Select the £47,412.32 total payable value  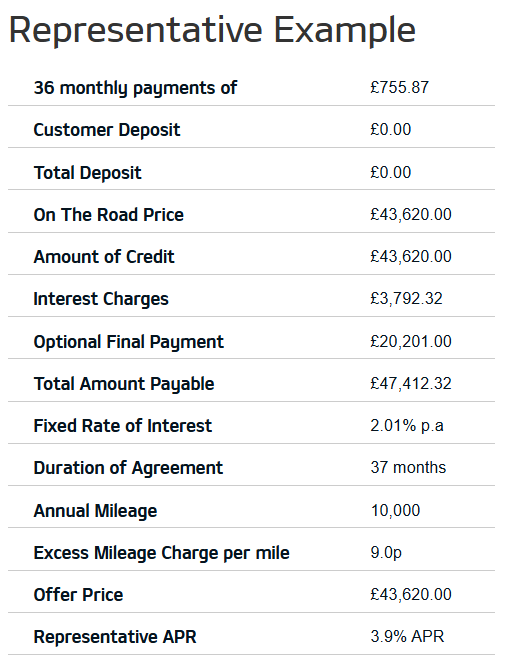tap(411, 384)
